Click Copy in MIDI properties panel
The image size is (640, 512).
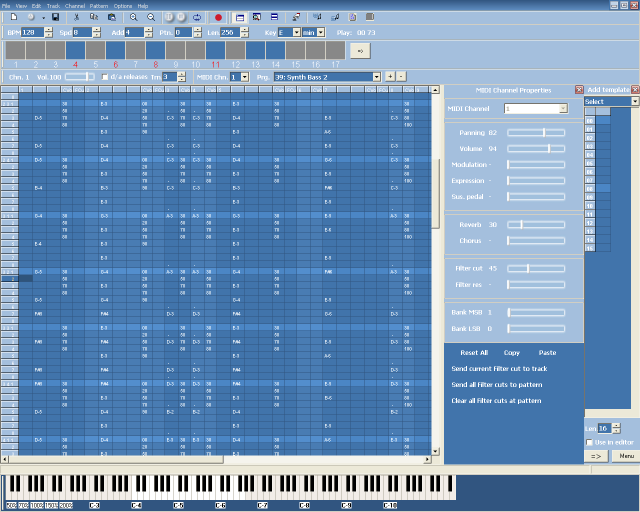[511, 353]
